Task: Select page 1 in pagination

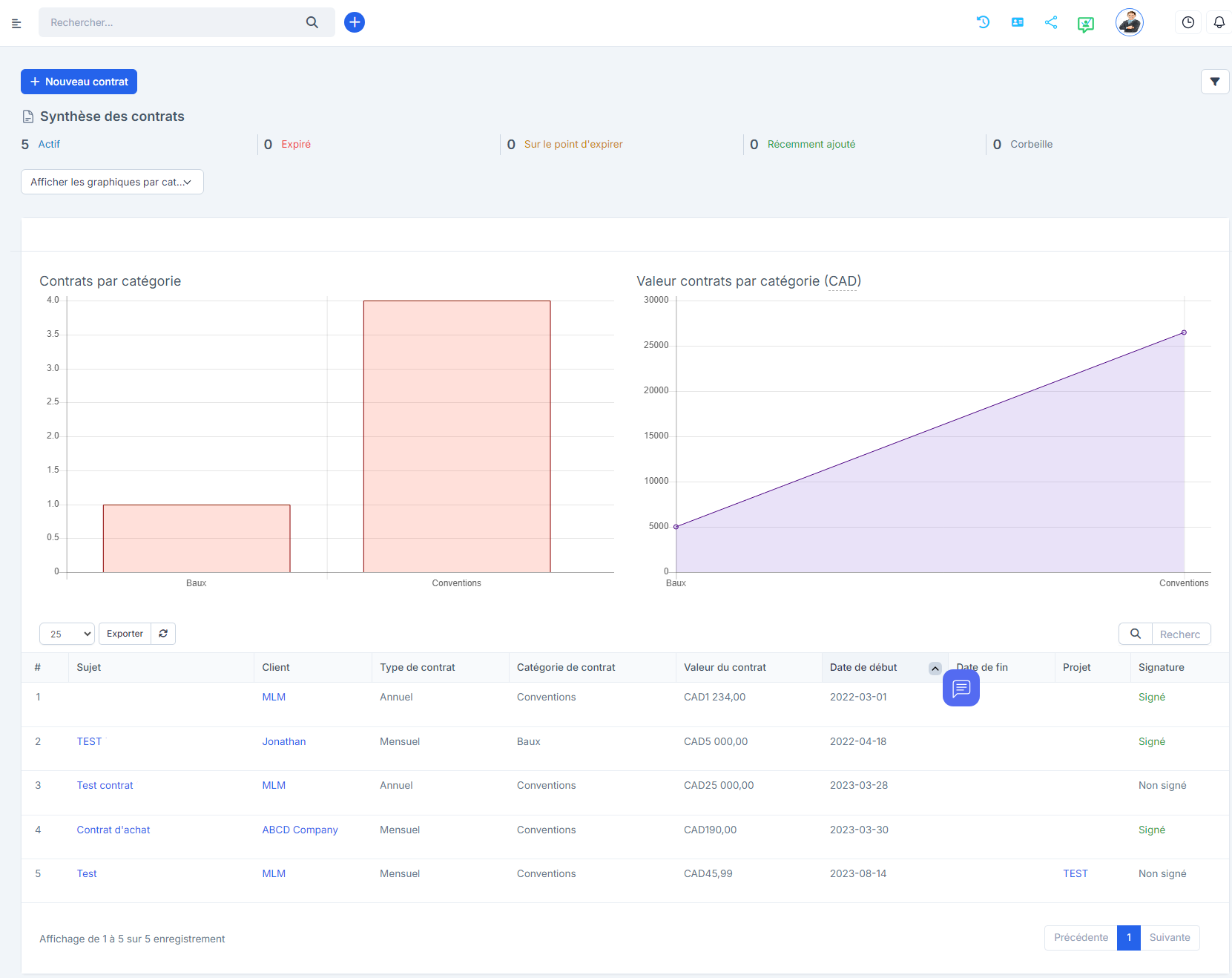Action: (1129, 938)
